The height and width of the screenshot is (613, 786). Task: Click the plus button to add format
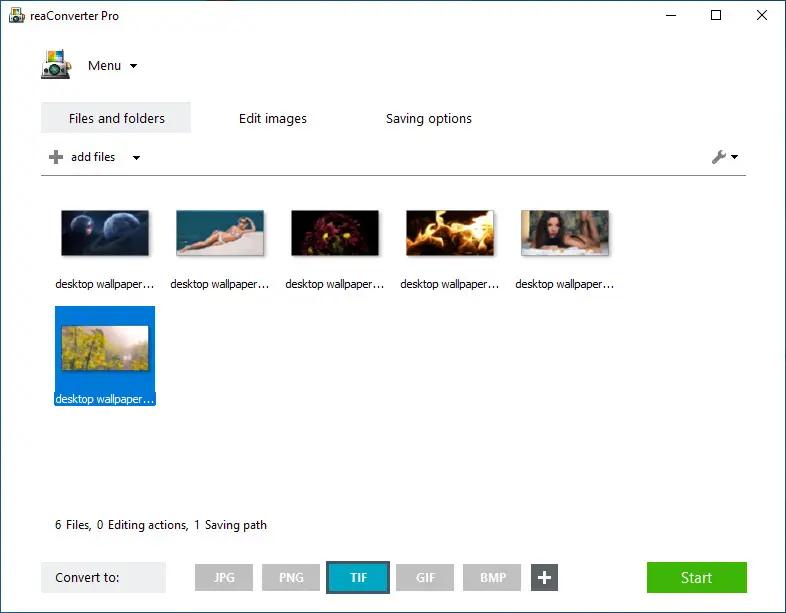[x=544, y=578]
